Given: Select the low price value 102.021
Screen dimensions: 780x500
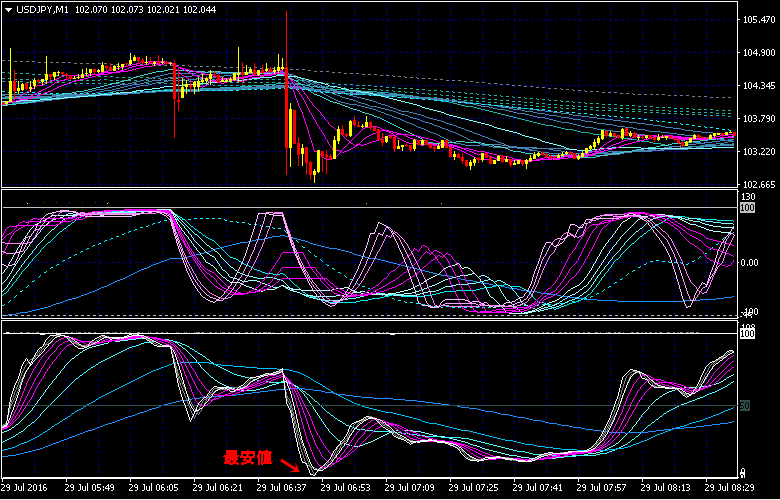Looking at the screenshot, I should pos(163,9).
